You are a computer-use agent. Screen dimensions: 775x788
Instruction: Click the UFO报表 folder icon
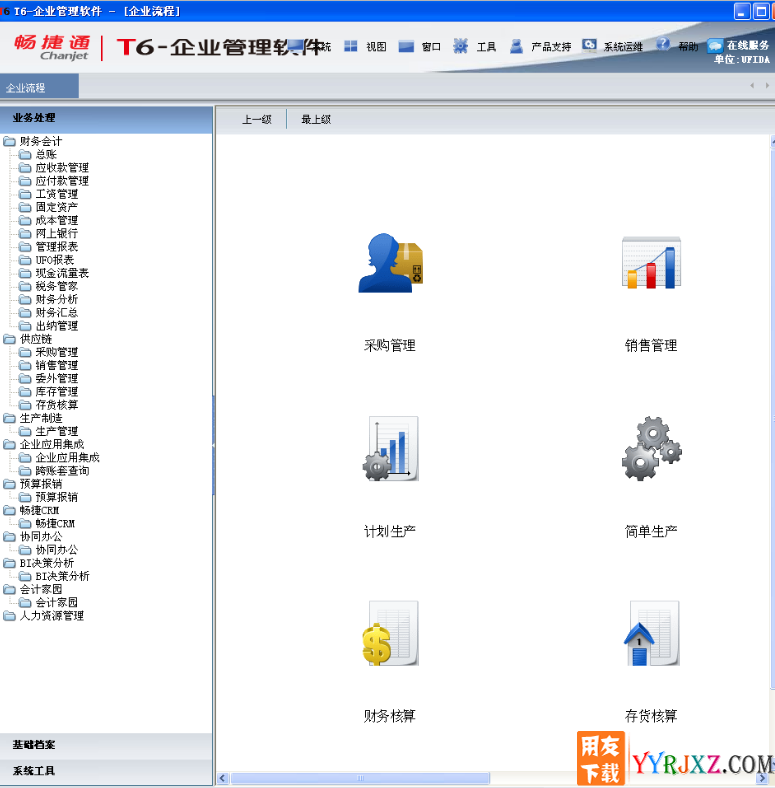point(25,260)
